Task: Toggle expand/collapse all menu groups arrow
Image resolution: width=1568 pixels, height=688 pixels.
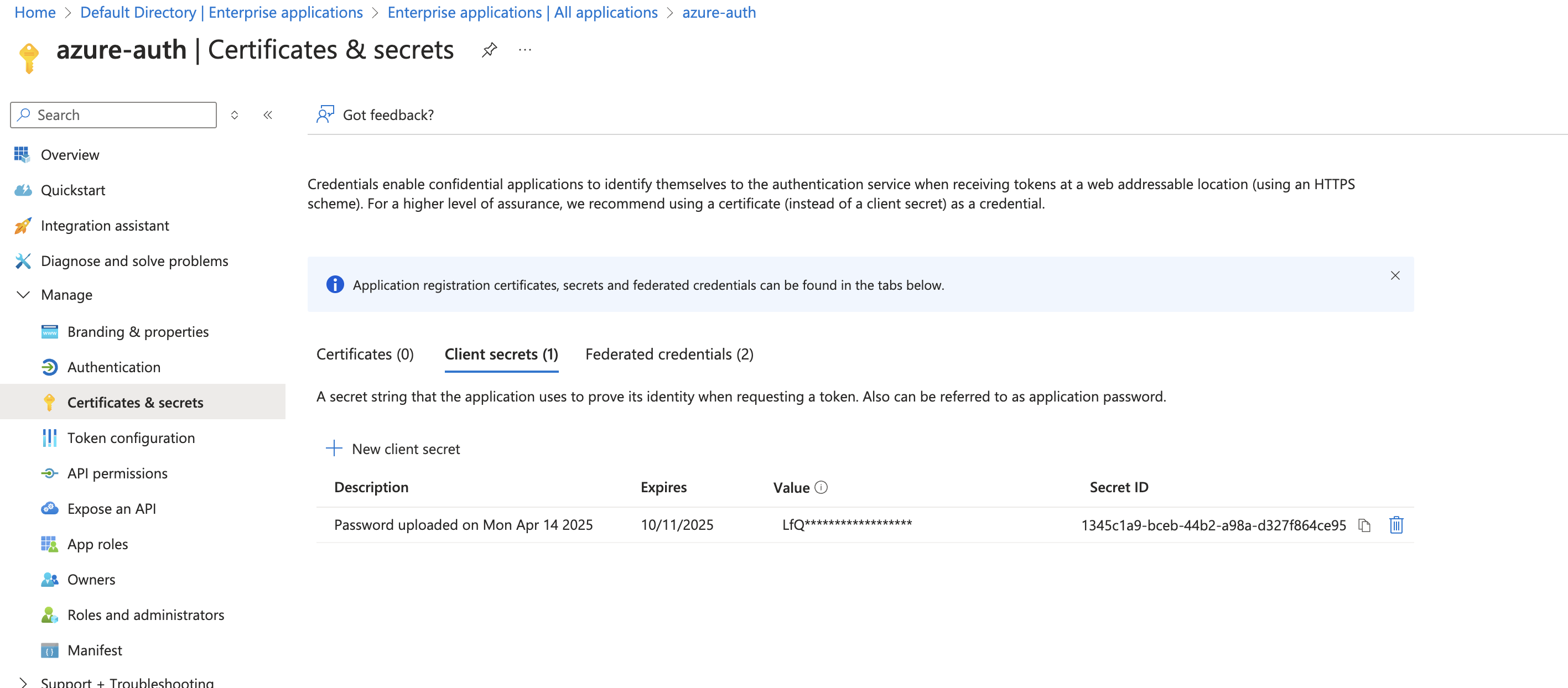Action: pyautogui.click(x=235, y=115)
